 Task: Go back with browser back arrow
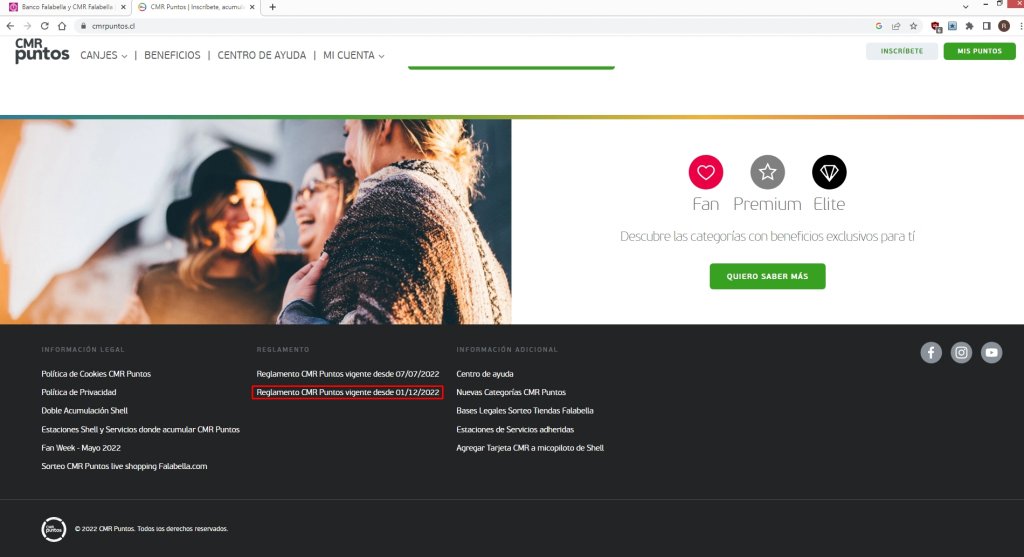click(x=10, y=26)
